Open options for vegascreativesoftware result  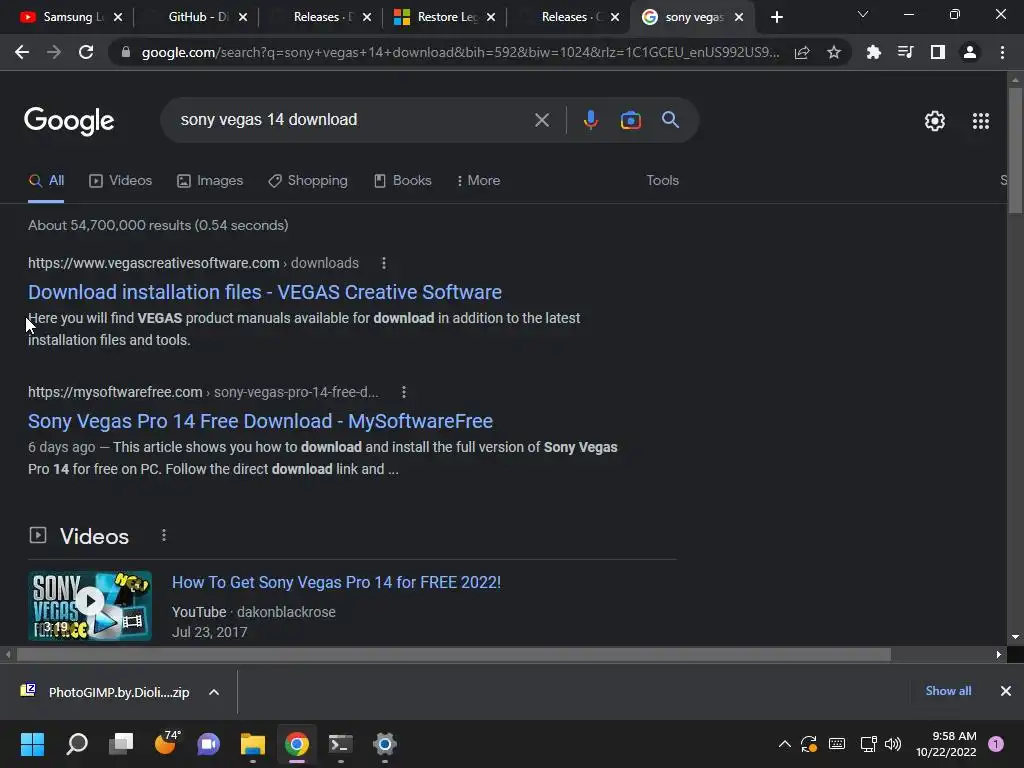click(x=383, y=263)
